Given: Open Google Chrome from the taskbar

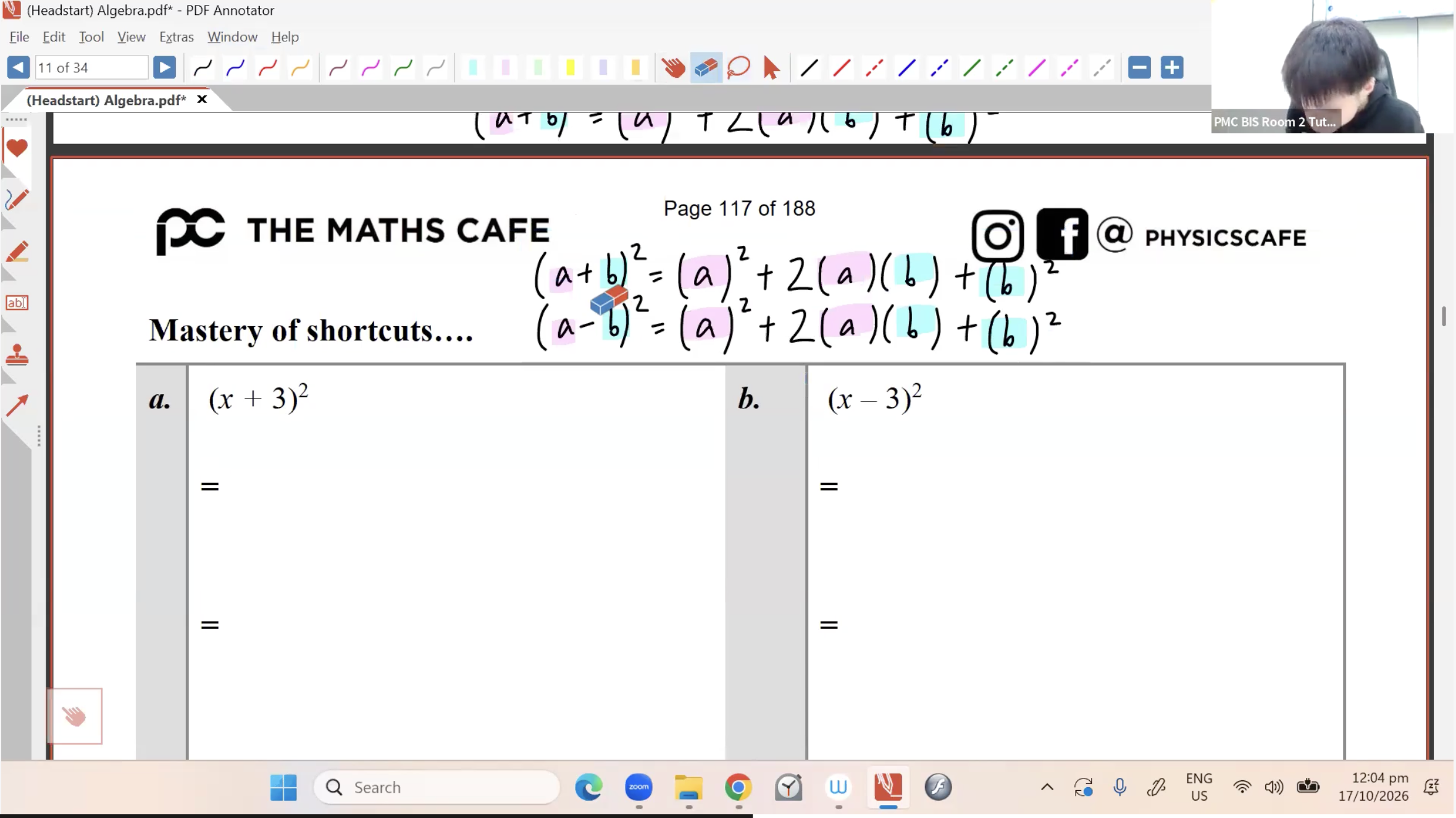Looking at the screenshot, I should pos(738,787).
